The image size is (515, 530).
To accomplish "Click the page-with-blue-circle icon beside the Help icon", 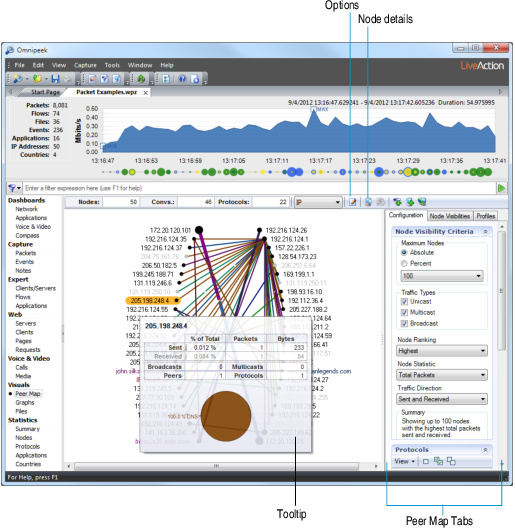I will coord(195,79).
